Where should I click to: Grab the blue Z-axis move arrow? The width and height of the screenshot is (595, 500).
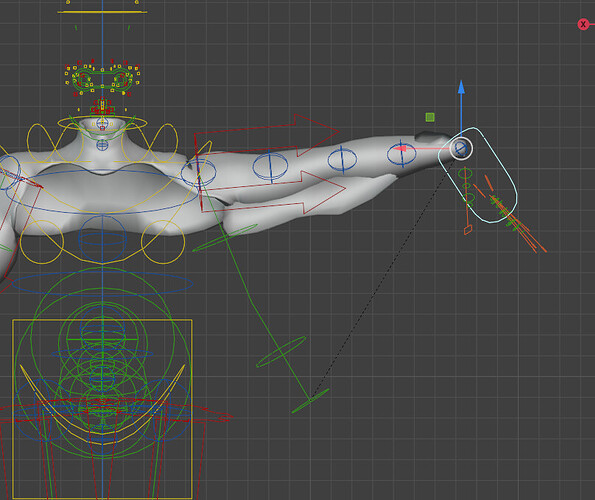pos(461,88)
